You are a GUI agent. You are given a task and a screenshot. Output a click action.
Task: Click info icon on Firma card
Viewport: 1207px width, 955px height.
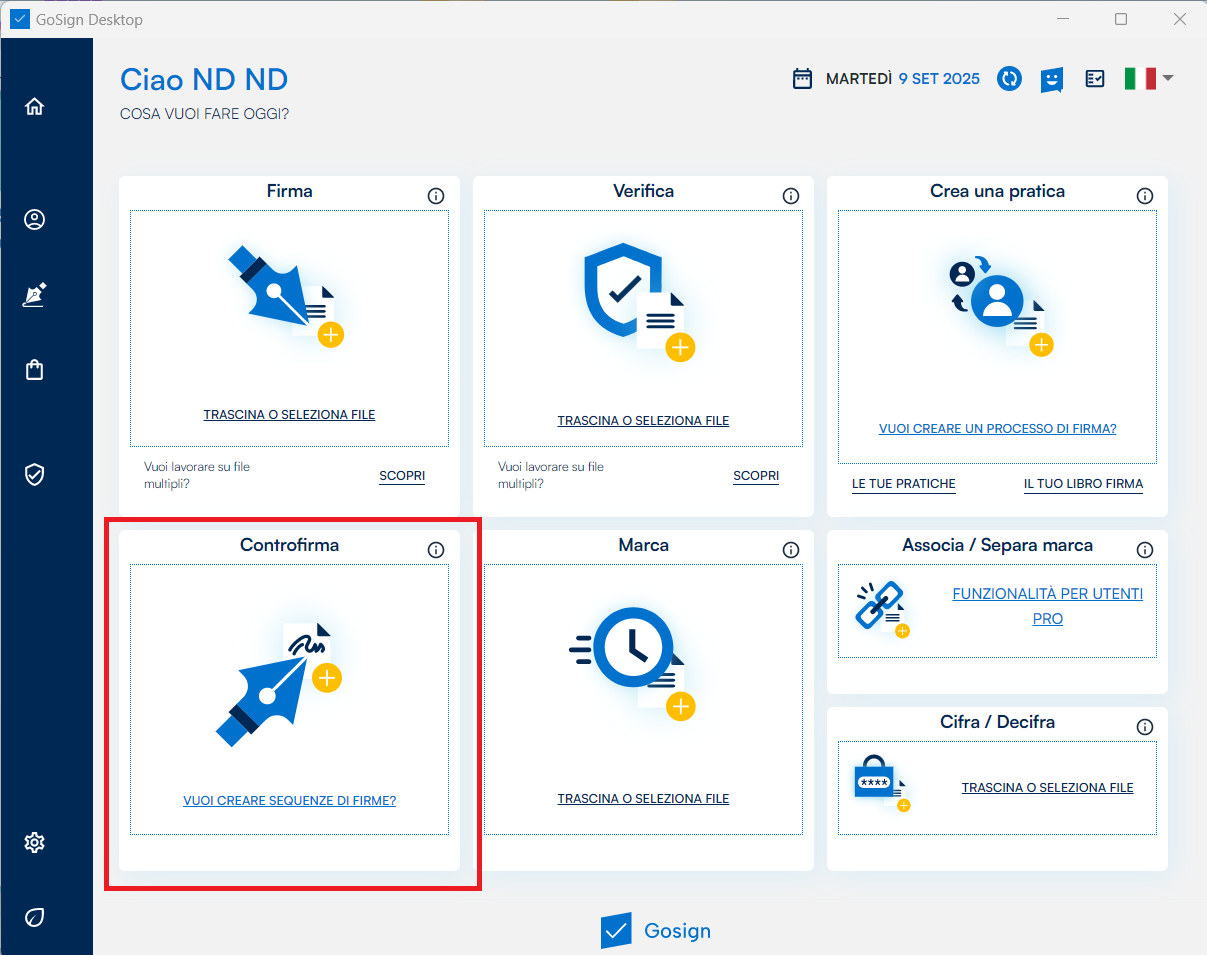point(436,196)
